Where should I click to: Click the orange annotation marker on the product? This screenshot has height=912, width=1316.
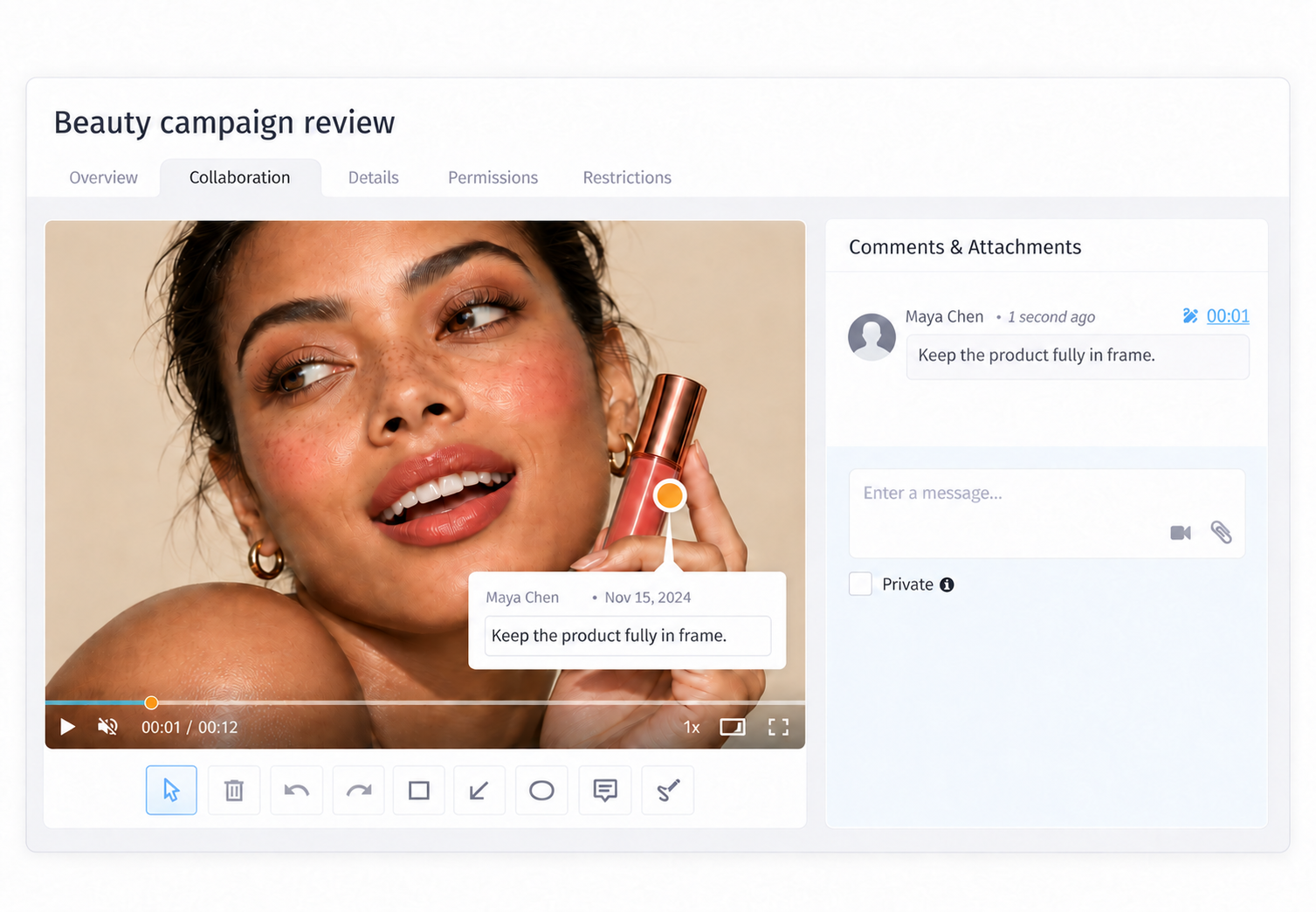coord(670,496)
